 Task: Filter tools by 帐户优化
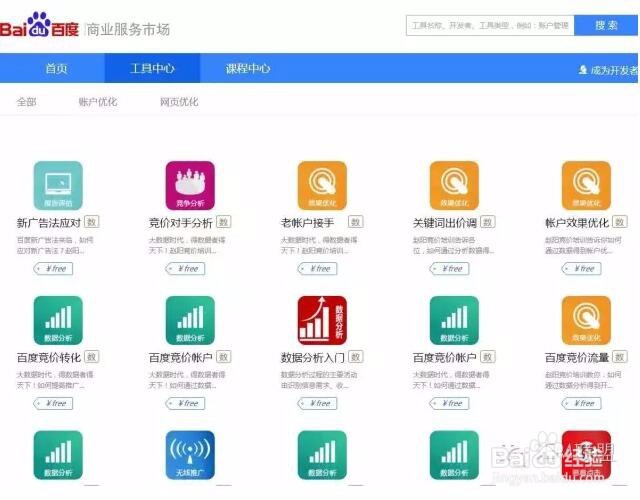click(98, 102)
